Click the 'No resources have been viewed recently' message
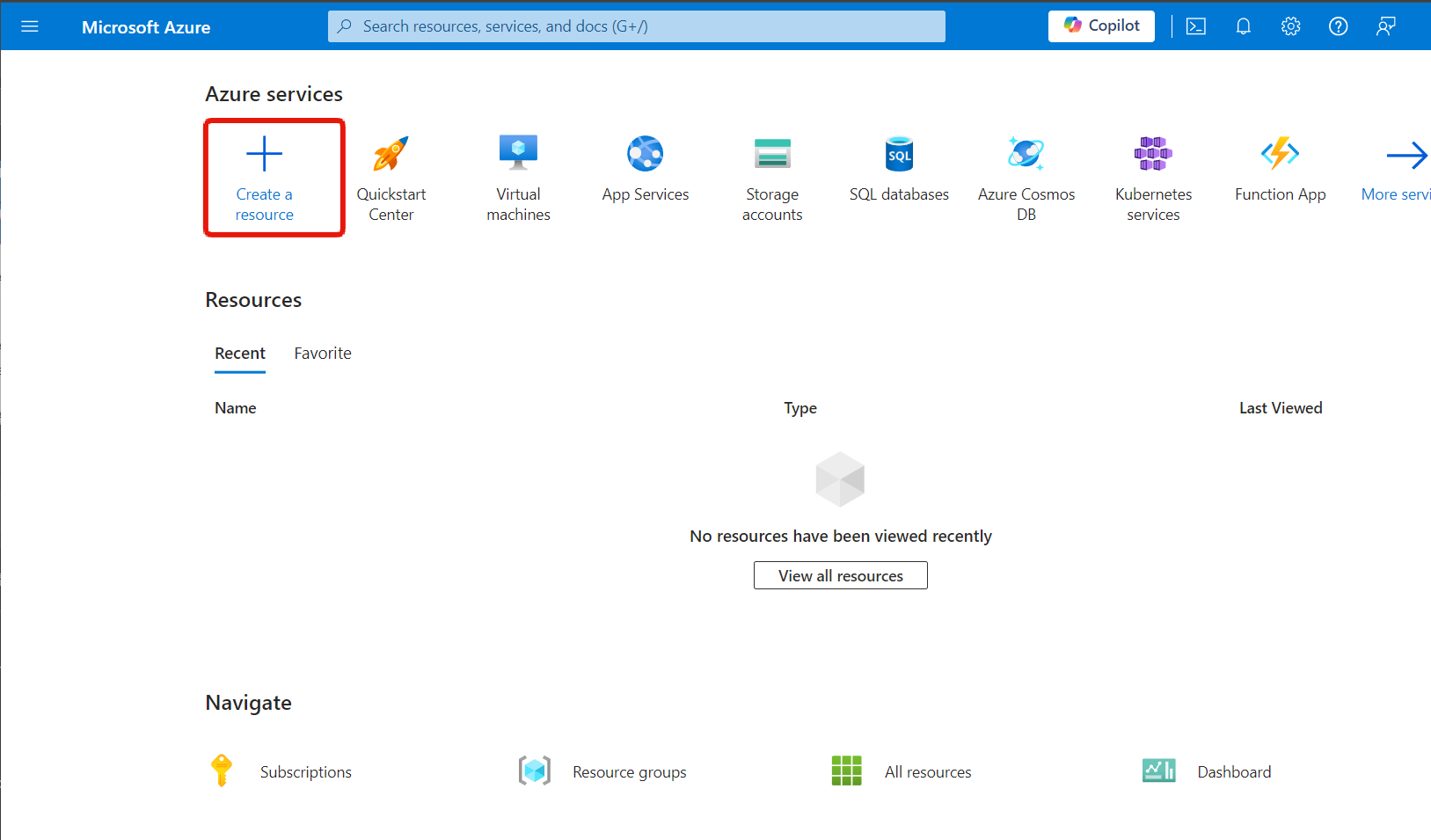 point(841,537)
